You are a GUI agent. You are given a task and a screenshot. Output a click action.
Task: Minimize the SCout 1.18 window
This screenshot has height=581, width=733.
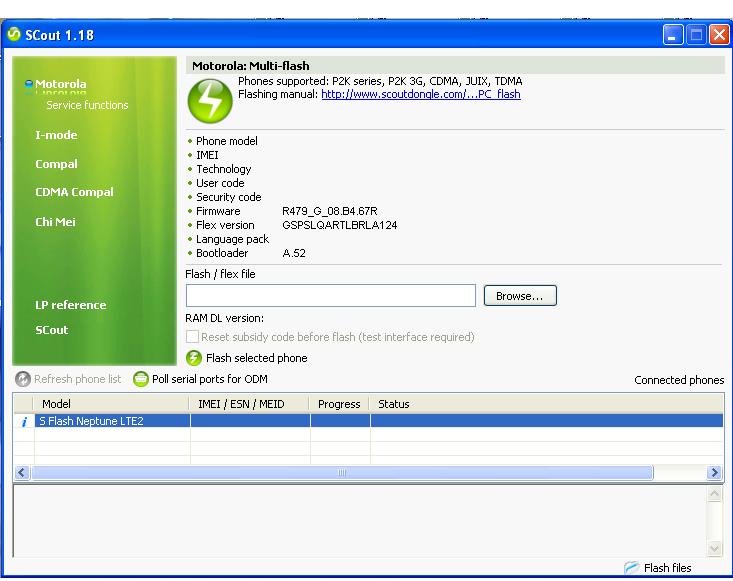coord(673,35)
